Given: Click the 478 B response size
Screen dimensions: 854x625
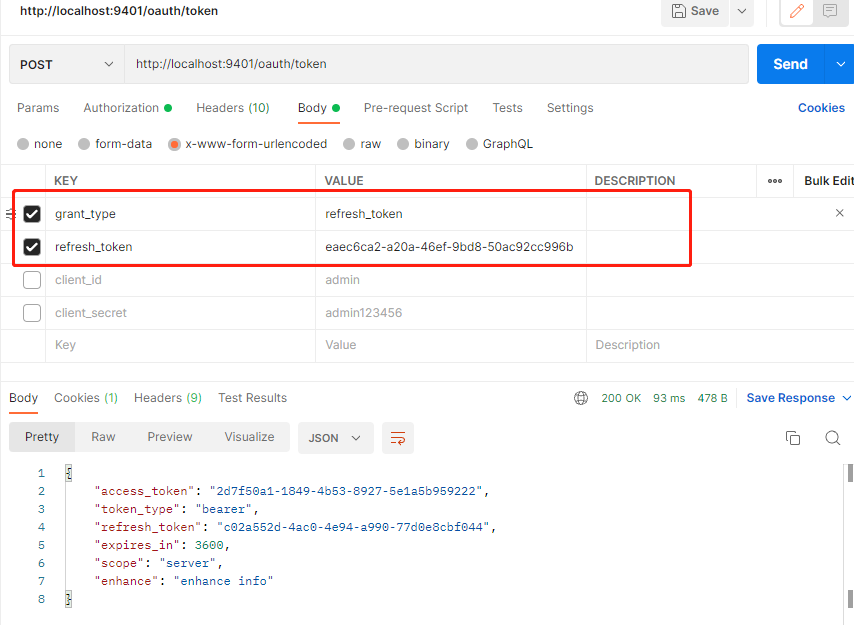Looking at the screenshot, I should point(712,398).
